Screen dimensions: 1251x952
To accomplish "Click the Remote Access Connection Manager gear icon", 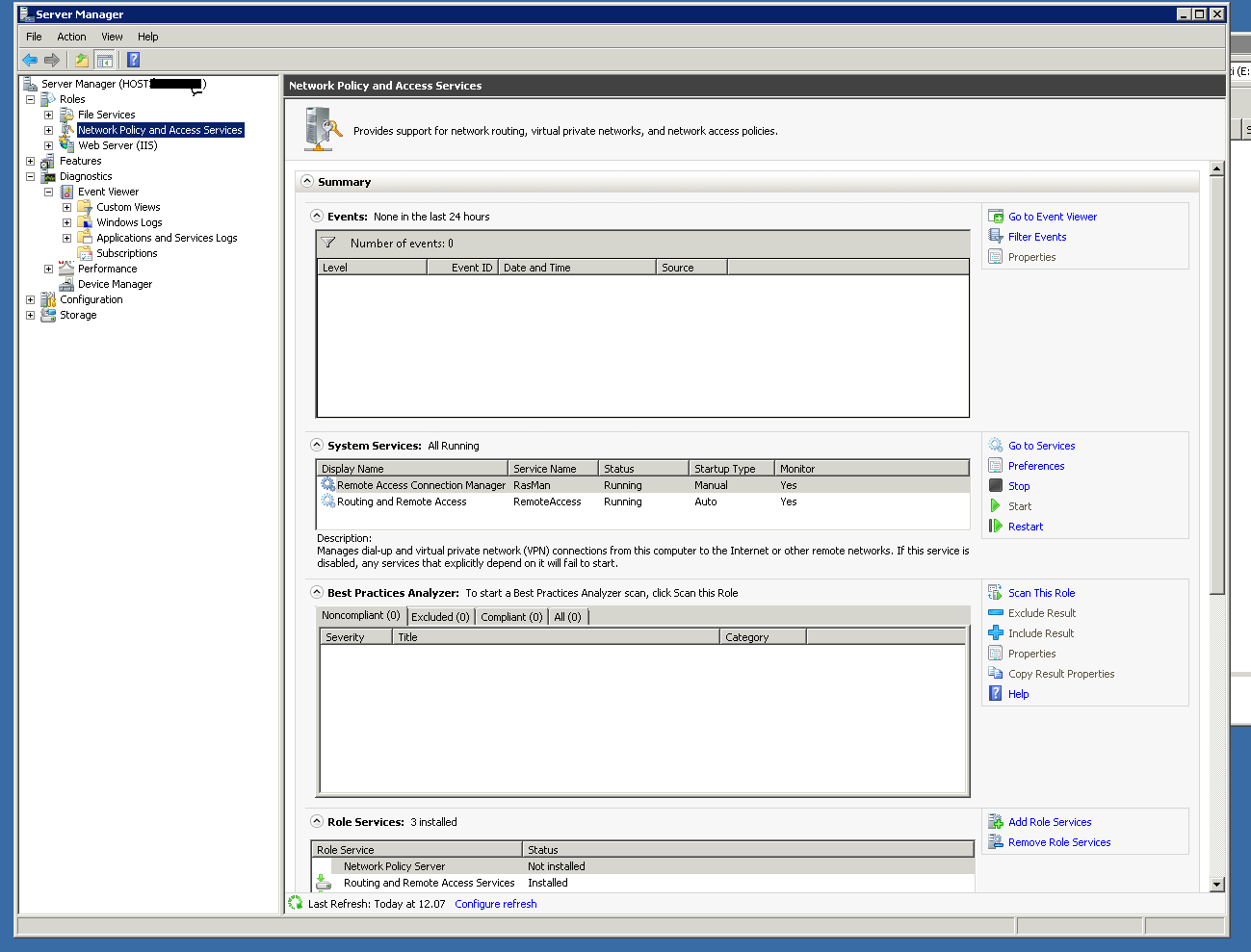I will pos(328,485).
